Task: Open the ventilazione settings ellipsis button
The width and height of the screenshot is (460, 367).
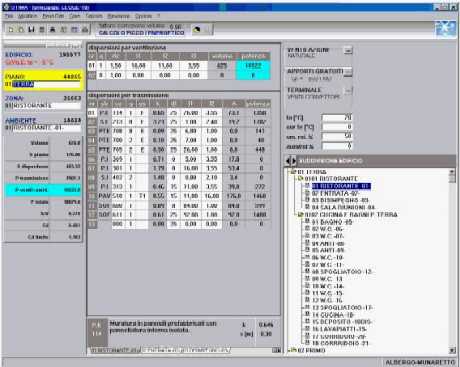Action: (x=348, y=50)
